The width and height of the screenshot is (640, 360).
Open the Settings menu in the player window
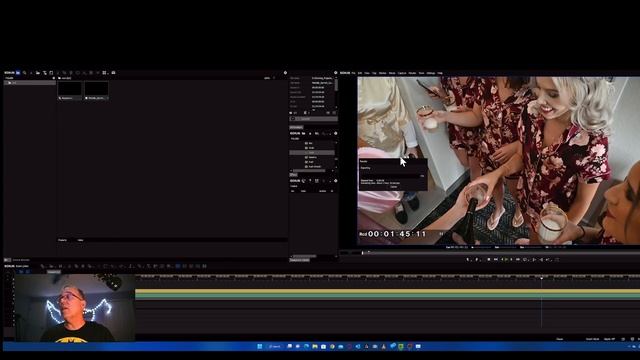pyautogui.click(x=431, y=73)
